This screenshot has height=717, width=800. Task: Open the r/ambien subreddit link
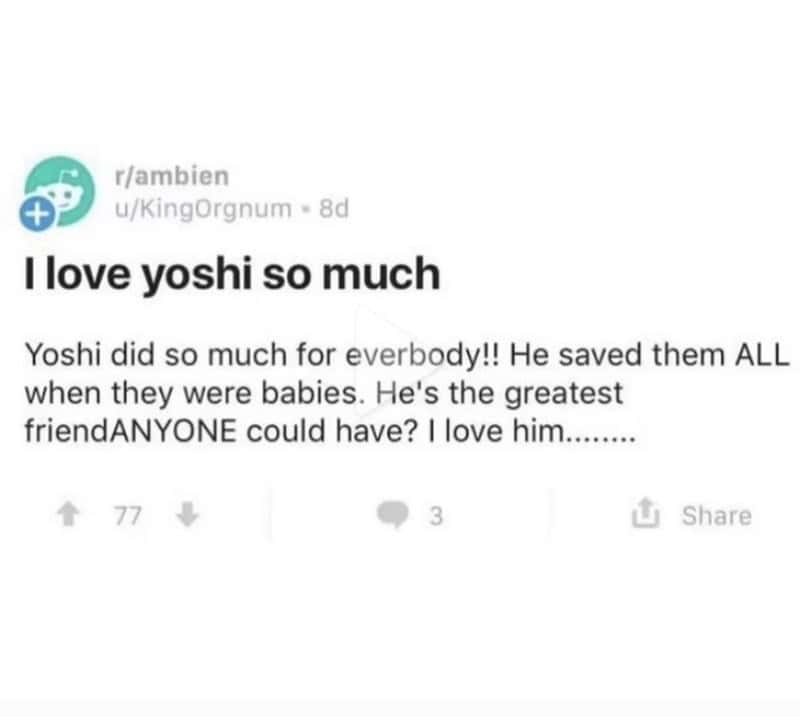[173, 176]
